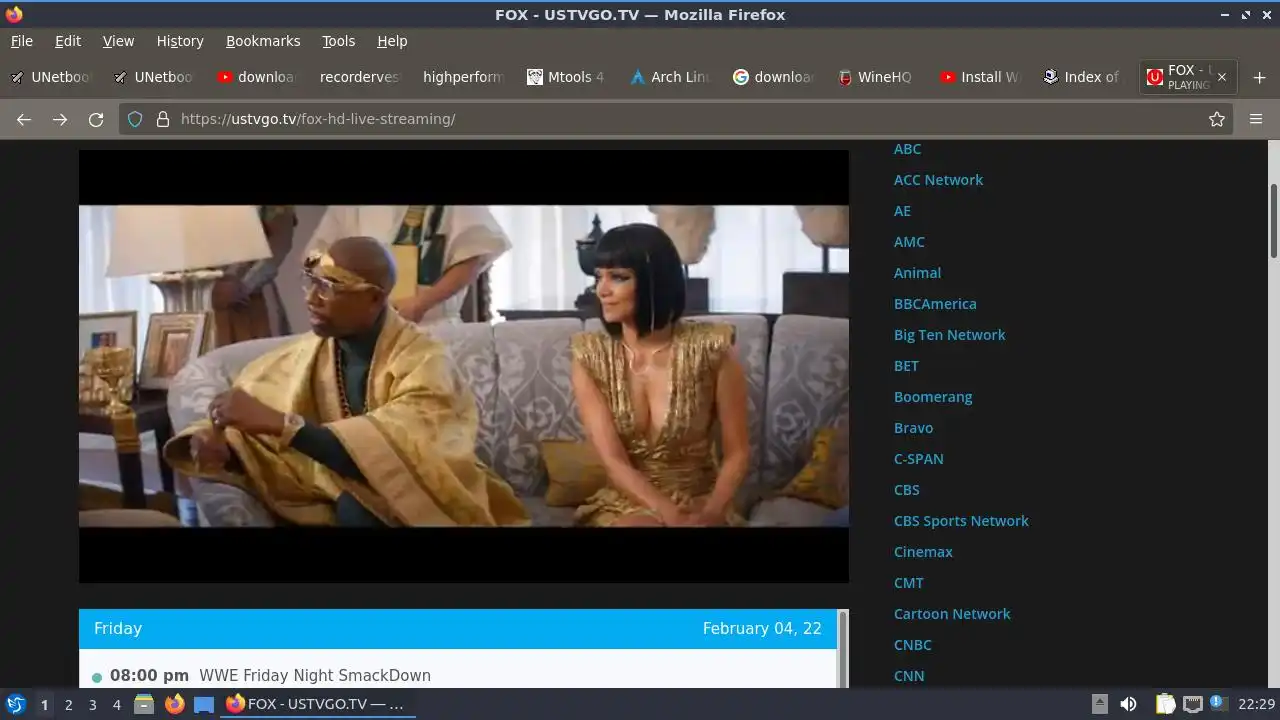Switch to the Index of tab
This screenshot has height=720, width=1280.
coord(1082,77)
